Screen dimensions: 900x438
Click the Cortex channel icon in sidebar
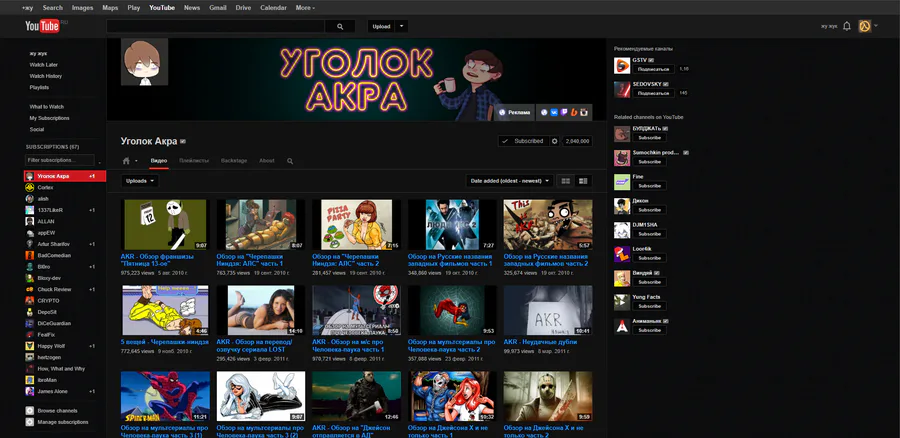(29, 188)
